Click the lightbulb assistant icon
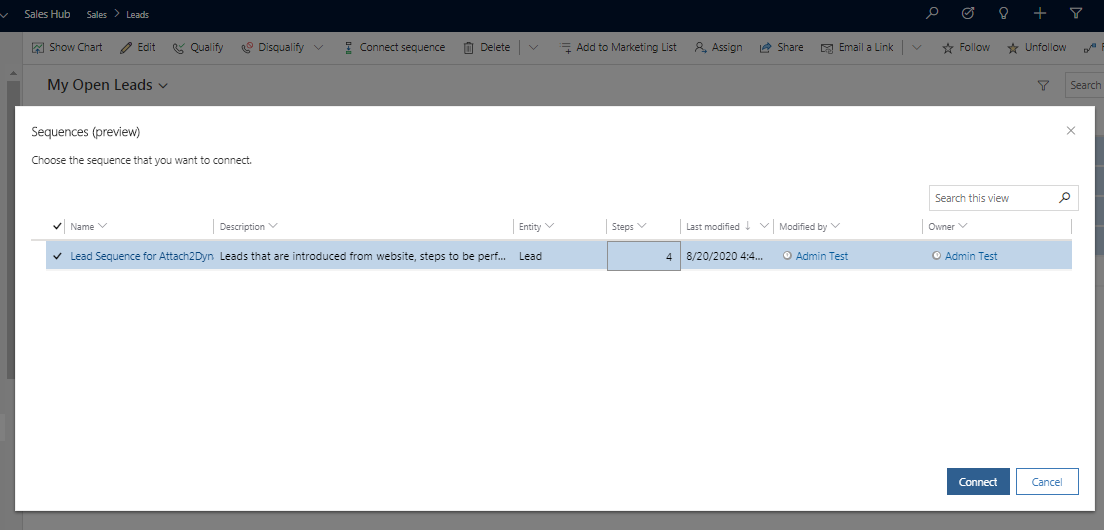Screen dimensions: 1104x530 coord(1004,14)
